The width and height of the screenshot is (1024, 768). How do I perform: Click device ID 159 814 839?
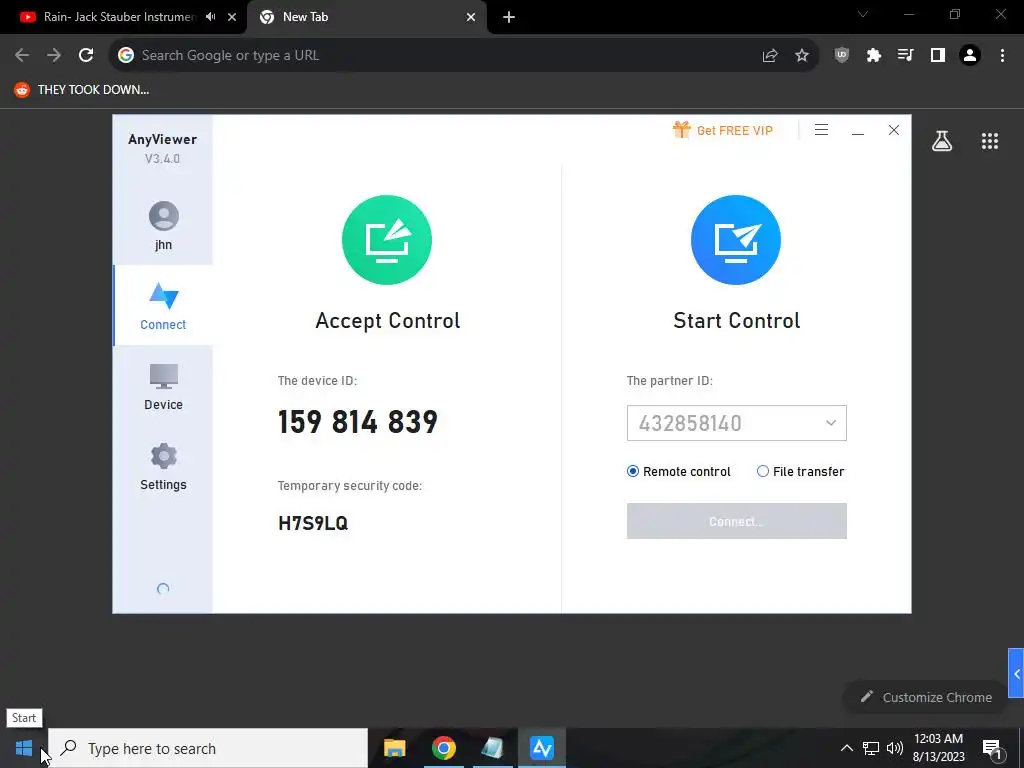tap(358, 422)
